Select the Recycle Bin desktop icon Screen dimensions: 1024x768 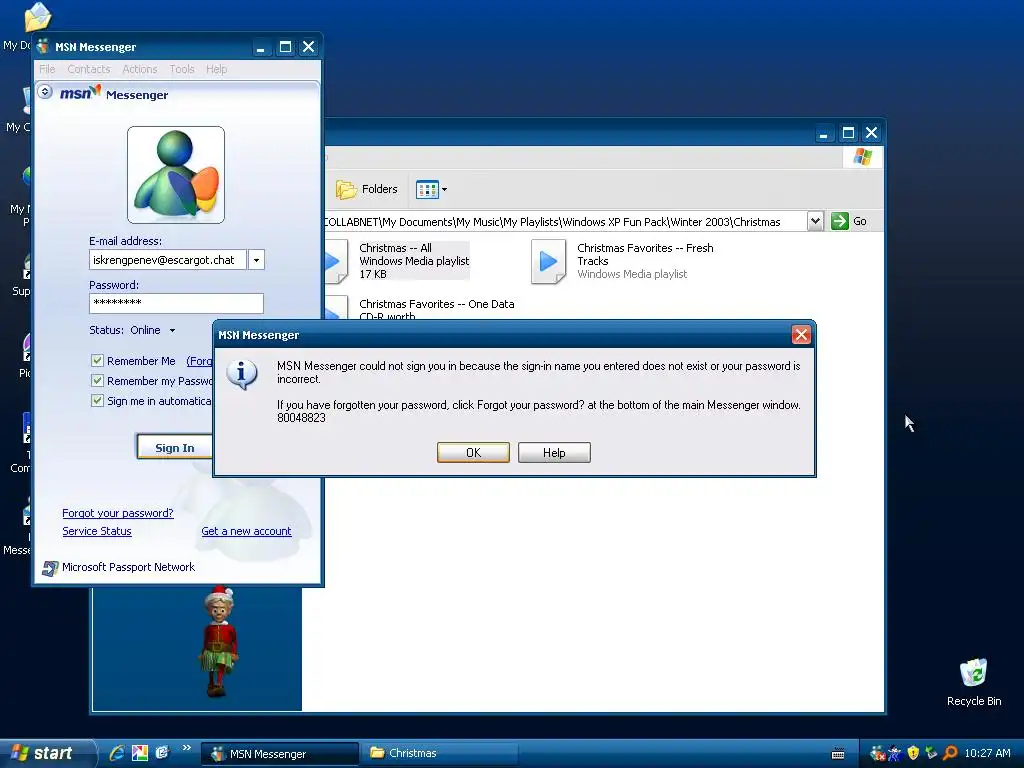[974, 682]
